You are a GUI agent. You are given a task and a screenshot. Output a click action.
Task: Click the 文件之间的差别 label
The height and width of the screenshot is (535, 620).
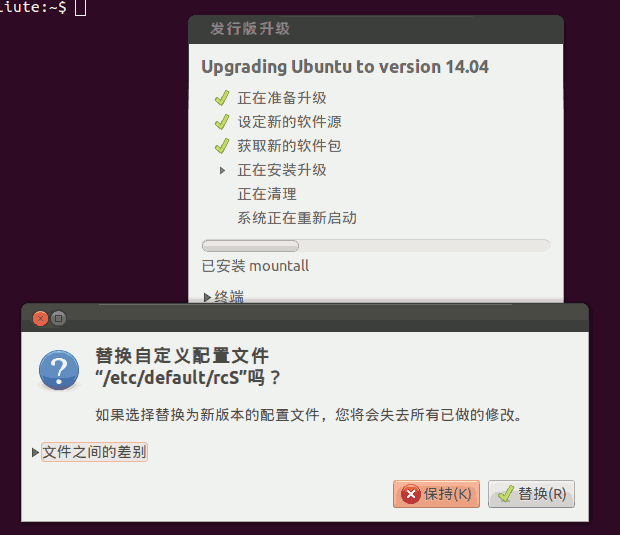pyautogui.click(x=95, y=452)
